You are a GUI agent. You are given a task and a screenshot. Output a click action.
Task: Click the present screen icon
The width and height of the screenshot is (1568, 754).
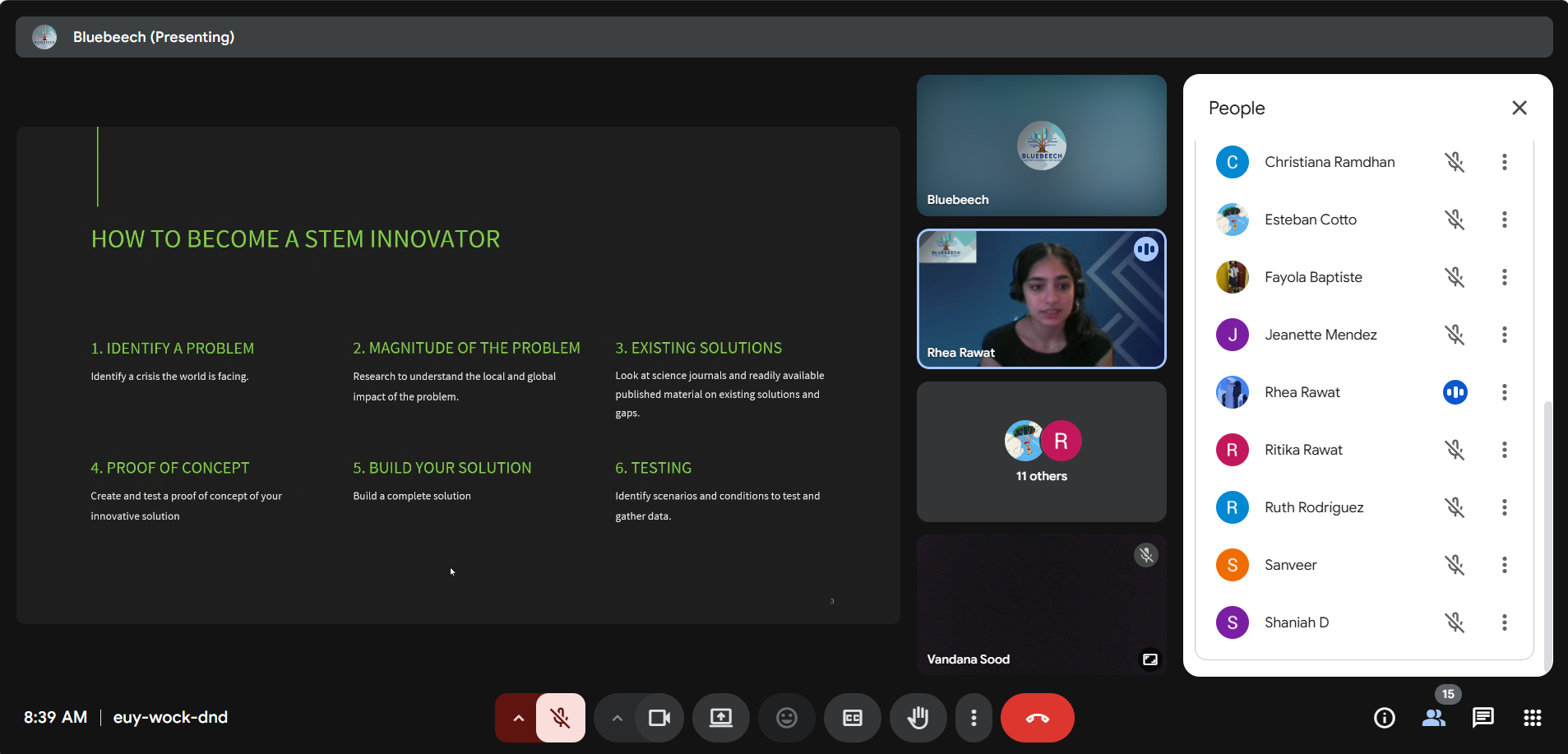(x=721, y=718)
